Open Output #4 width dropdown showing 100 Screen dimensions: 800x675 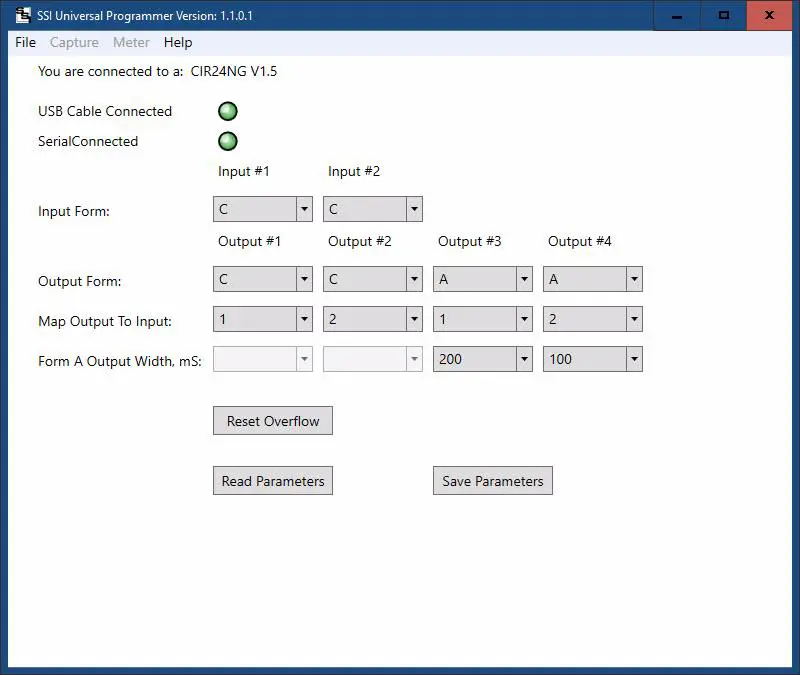[x=592, y=359]
